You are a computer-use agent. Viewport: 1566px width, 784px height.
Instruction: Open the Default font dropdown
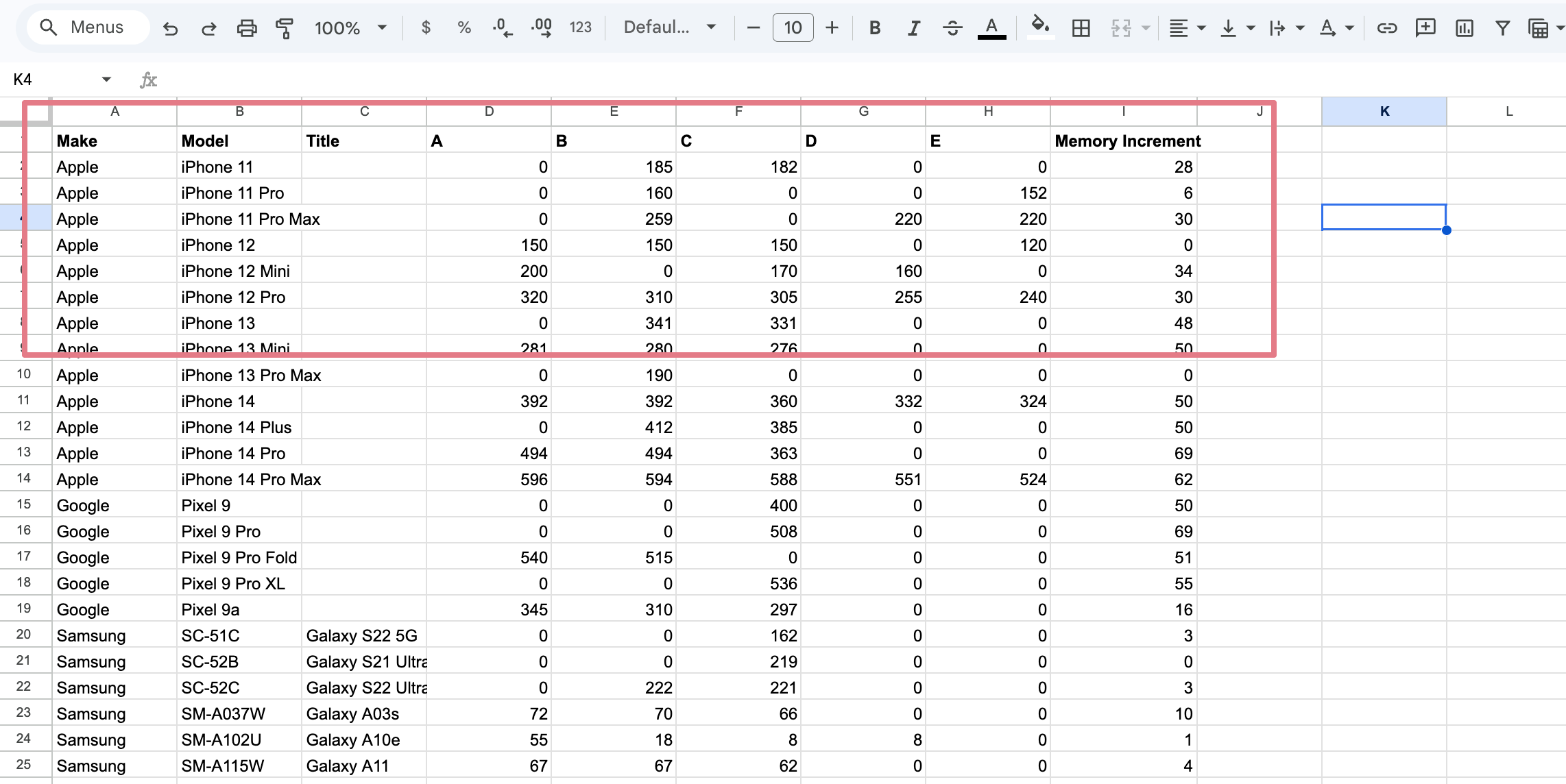click(670, 27)
